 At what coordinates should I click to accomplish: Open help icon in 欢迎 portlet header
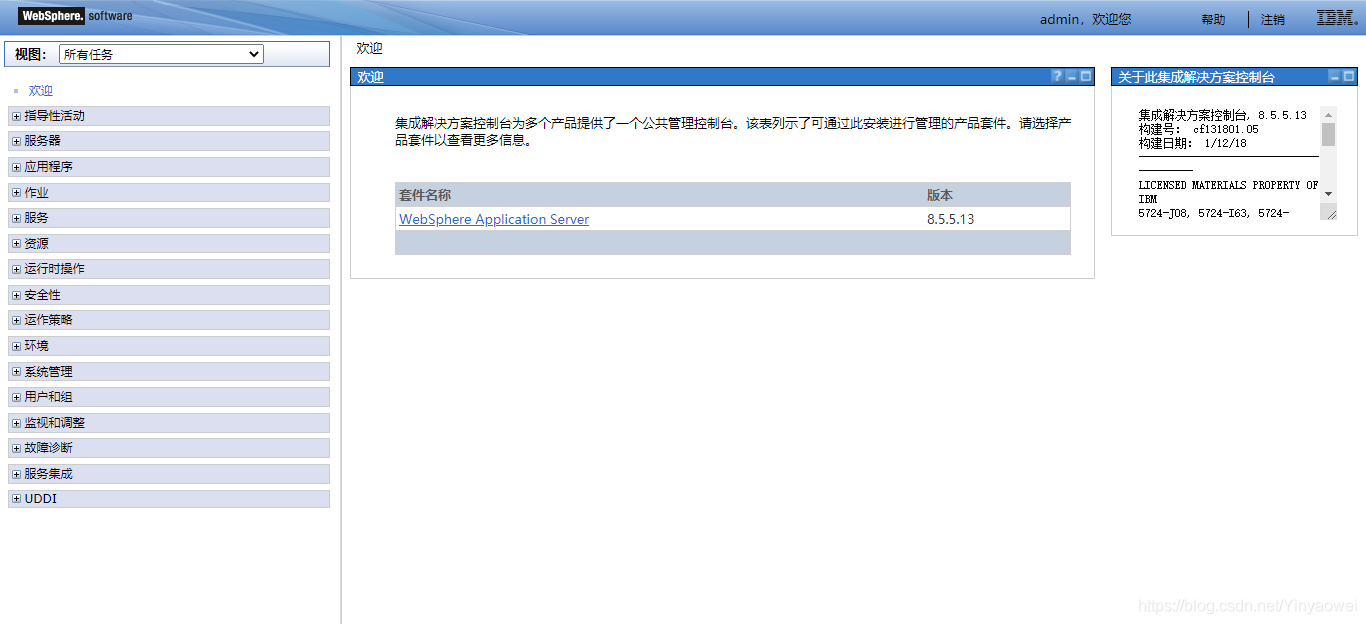click(1057, 77)
